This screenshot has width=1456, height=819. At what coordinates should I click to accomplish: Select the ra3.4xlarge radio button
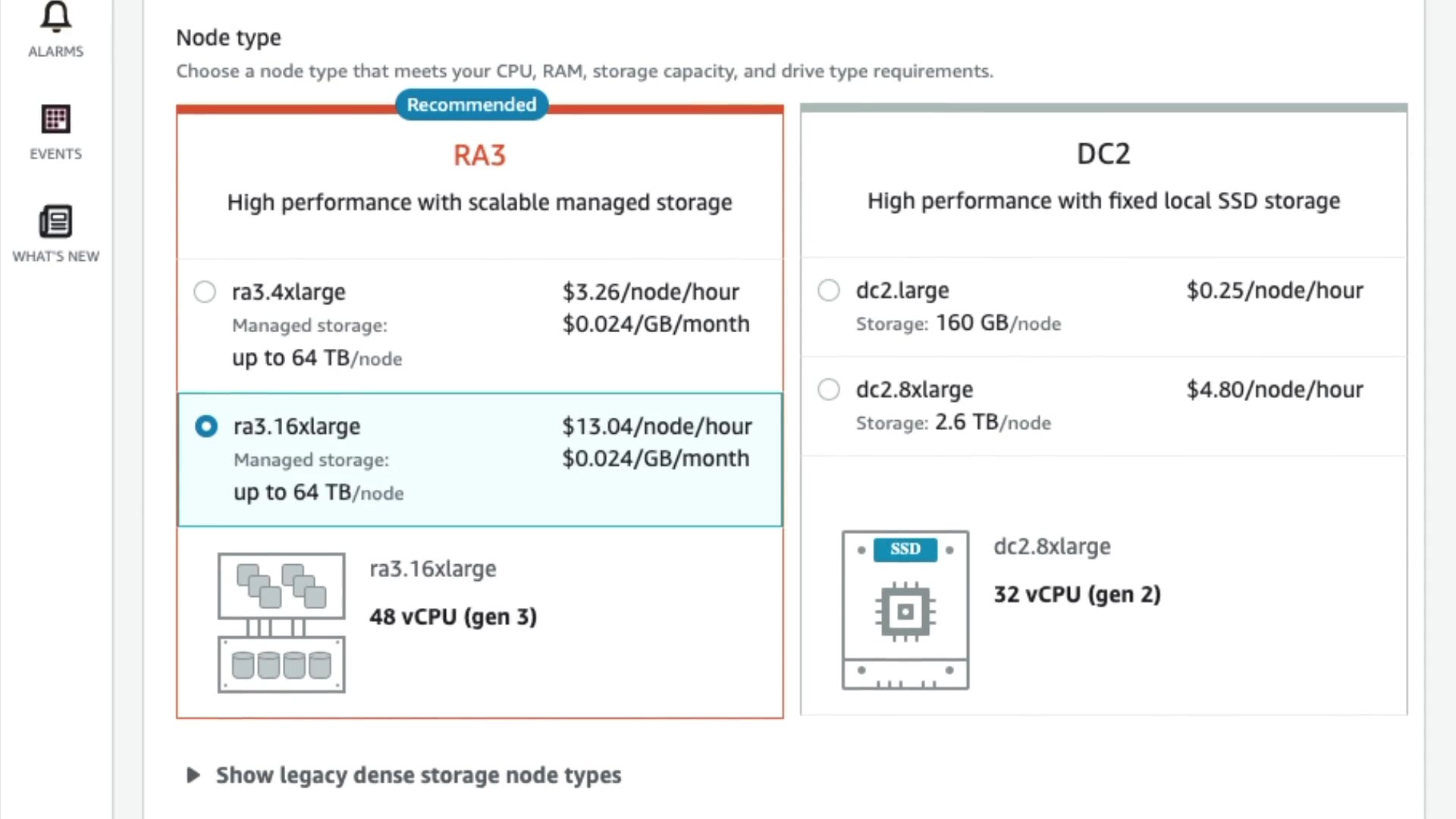(x=205, y=292)
